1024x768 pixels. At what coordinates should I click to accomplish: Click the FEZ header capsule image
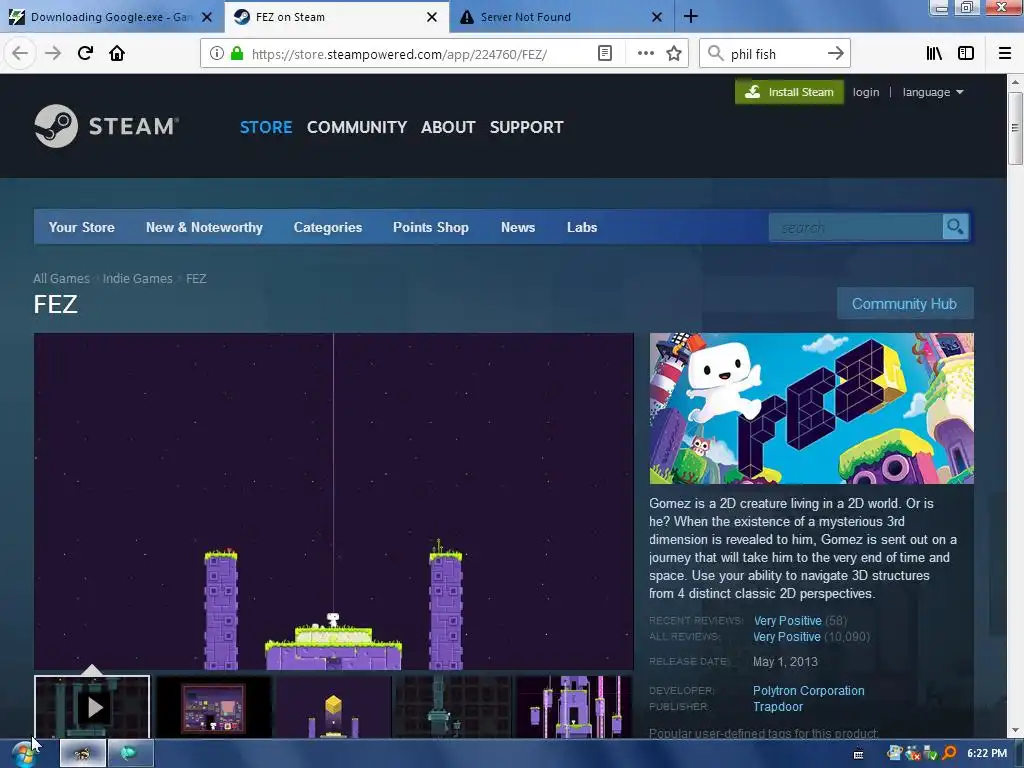tap(811, 408)
